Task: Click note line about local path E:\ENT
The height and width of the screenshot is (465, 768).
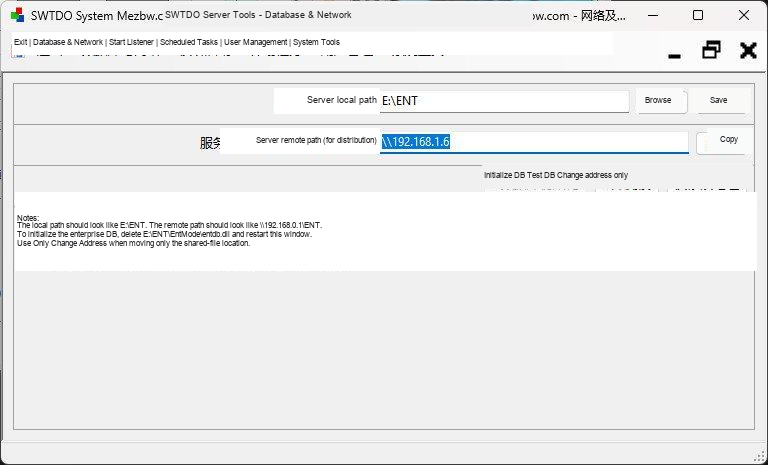Action: point(169,225)
